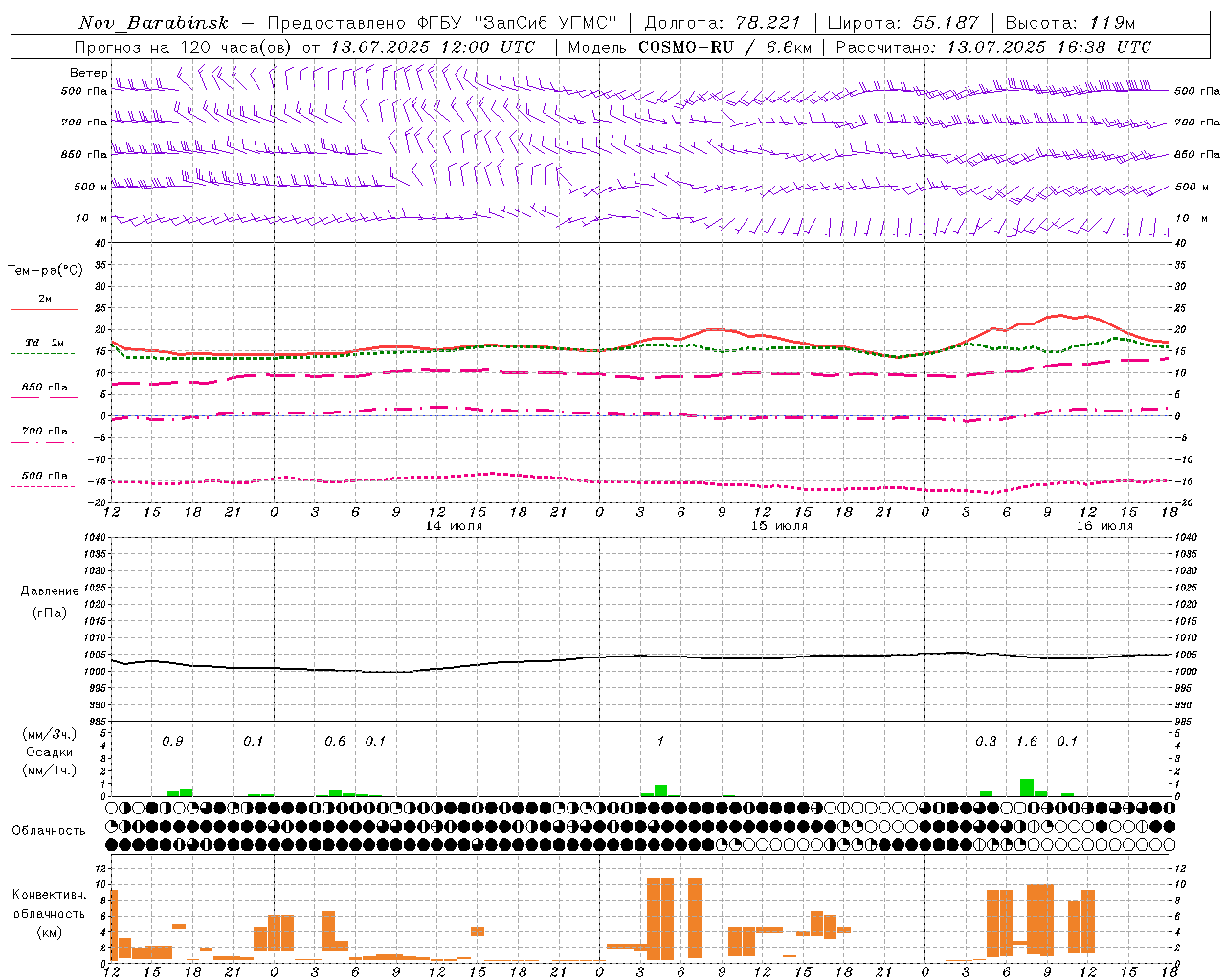Click the 14 июля date label
Screen dimensions: 1225x980
pyautogui.click(x=454, y=526)
